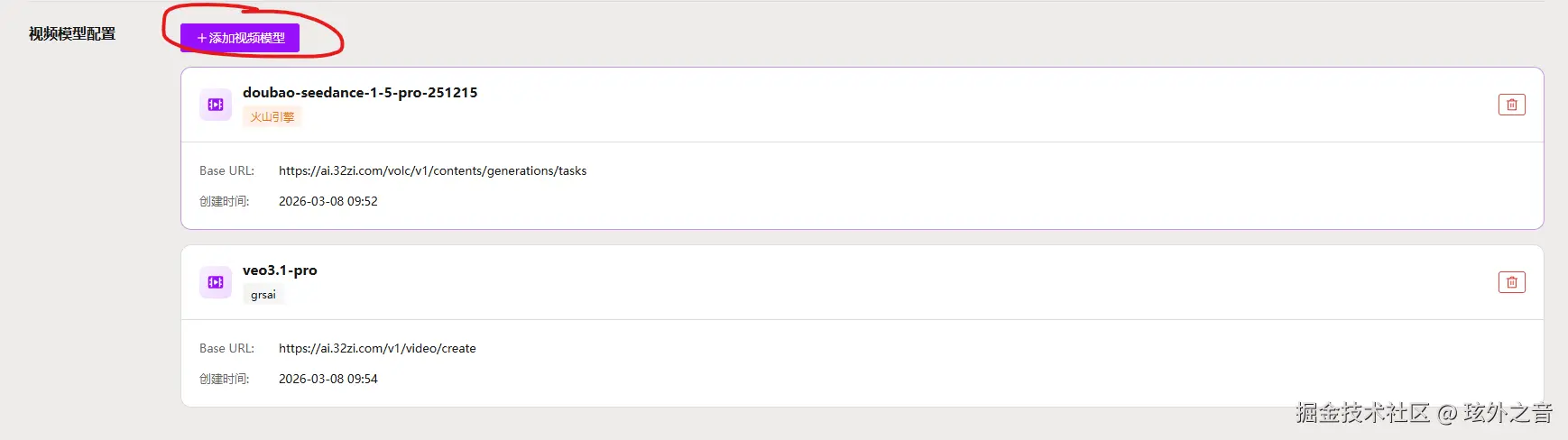1568x440 pixels.
Task: Delete the doubao-seedance-1-5-pro-251215 model
Action: (x=1511, y=105)
